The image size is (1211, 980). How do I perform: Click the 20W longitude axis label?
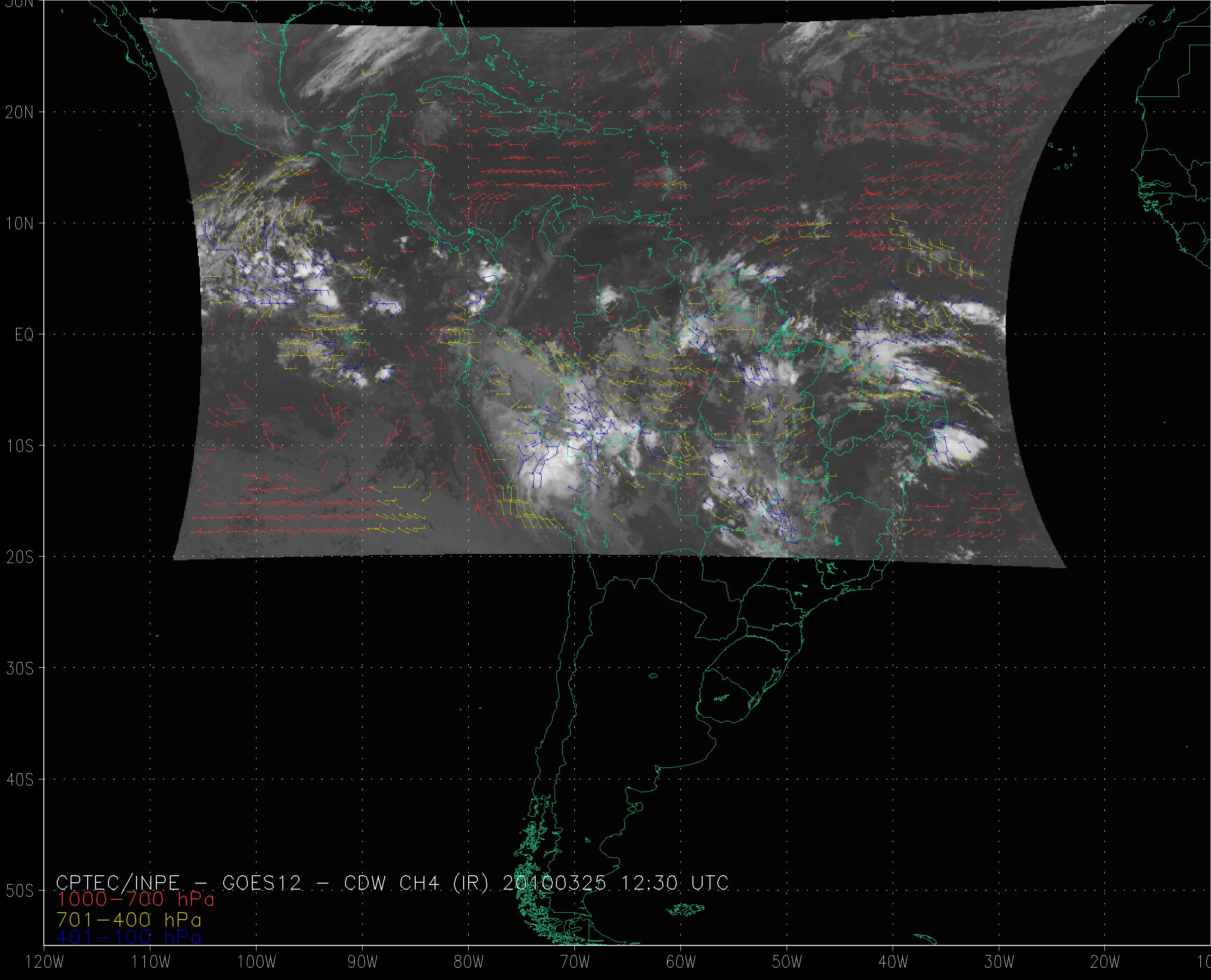tap(1105, 962)
